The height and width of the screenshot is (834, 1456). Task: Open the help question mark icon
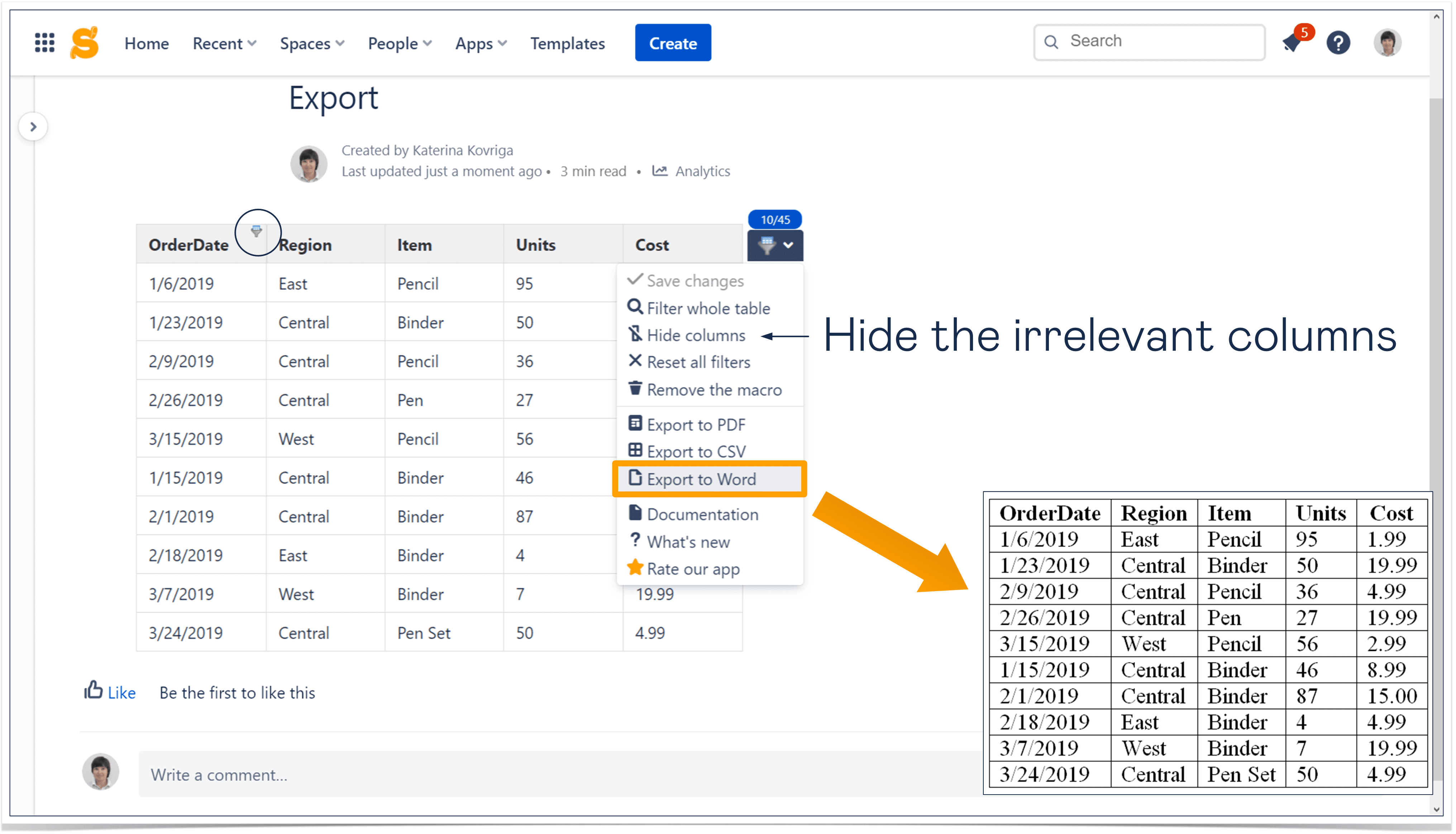(1338, 42)
